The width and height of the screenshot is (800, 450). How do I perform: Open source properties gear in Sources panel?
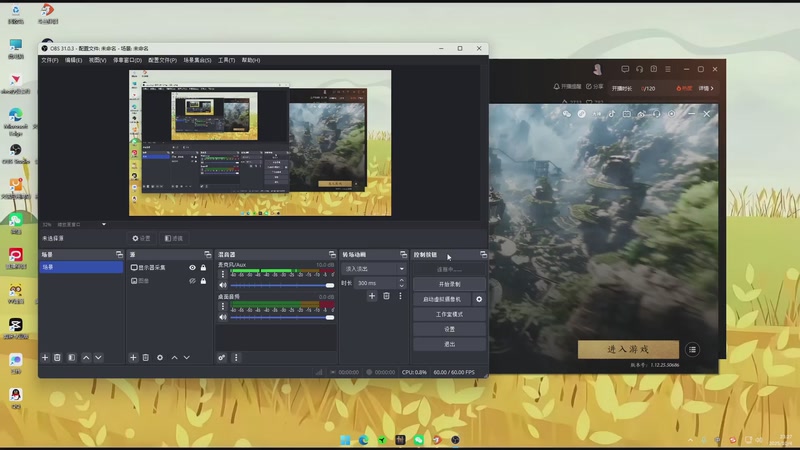[x=160, y=358]
